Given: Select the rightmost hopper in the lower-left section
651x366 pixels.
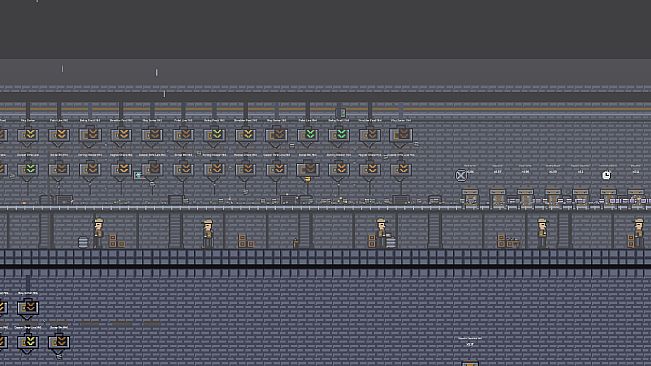Looking at the screenshot, I should coord(59,343).
